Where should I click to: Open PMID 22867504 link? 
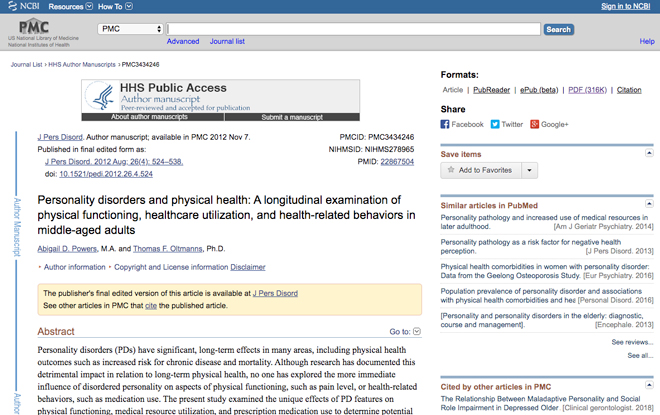[x=397, y=162]
